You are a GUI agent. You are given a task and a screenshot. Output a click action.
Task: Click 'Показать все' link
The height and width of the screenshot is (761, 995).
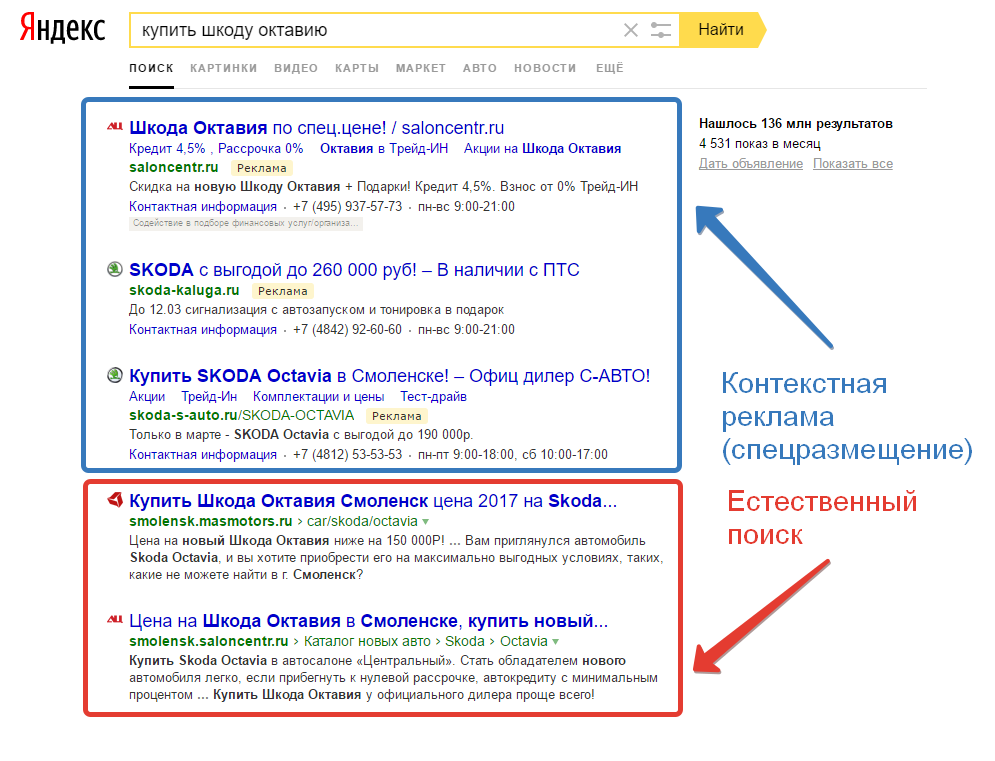pos(853,164)
